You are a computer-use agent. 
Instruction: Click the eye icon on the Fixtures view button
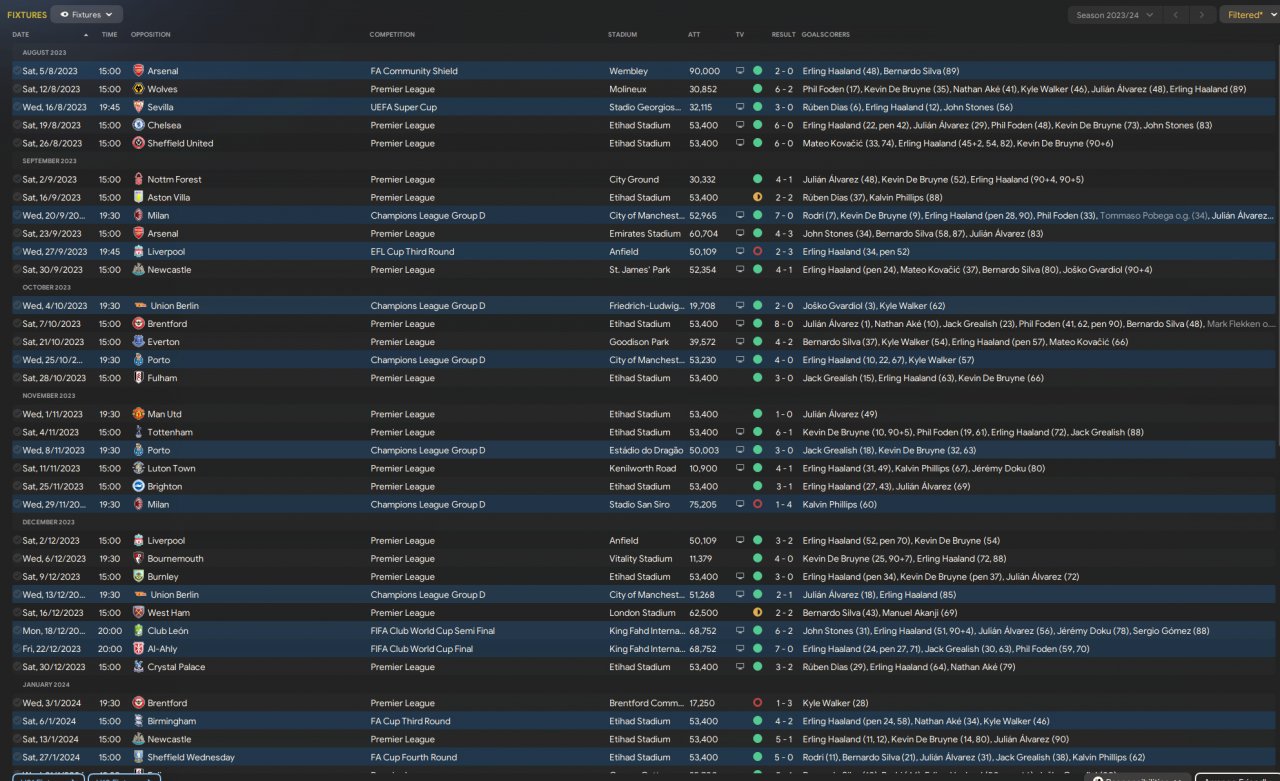[65, 15]
